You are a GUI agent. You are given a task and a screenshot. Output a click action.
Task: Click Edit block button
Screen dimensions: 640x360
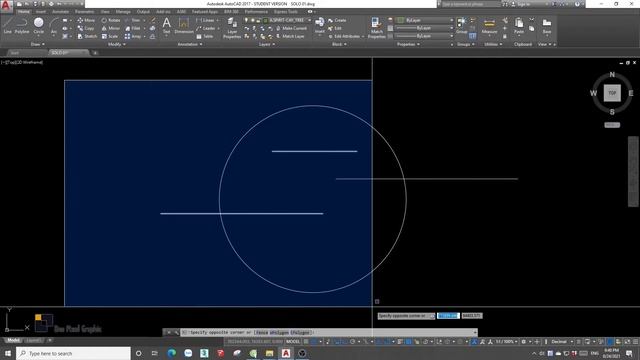click(x=335, y=28)
